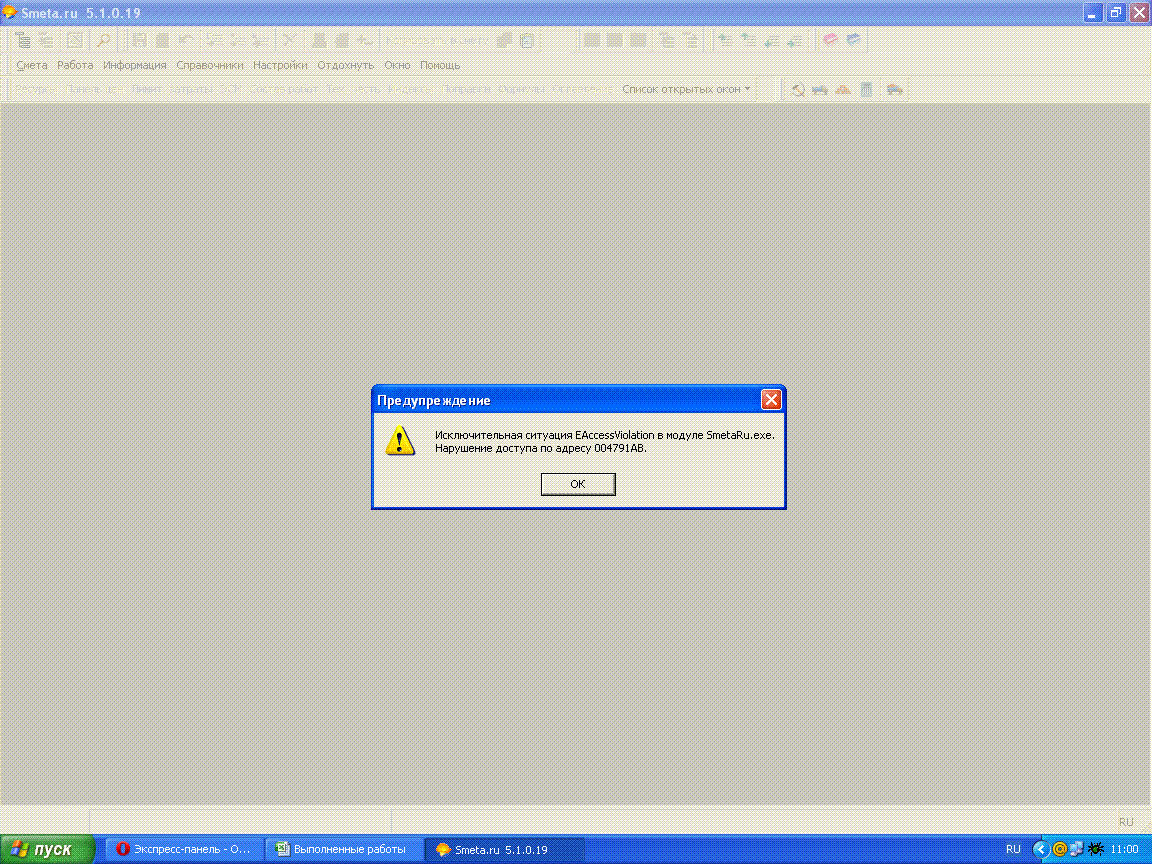Click the clipboard paste icon in the toolbar
This screenshot has height=864, width=1152.
click(527, 40)
